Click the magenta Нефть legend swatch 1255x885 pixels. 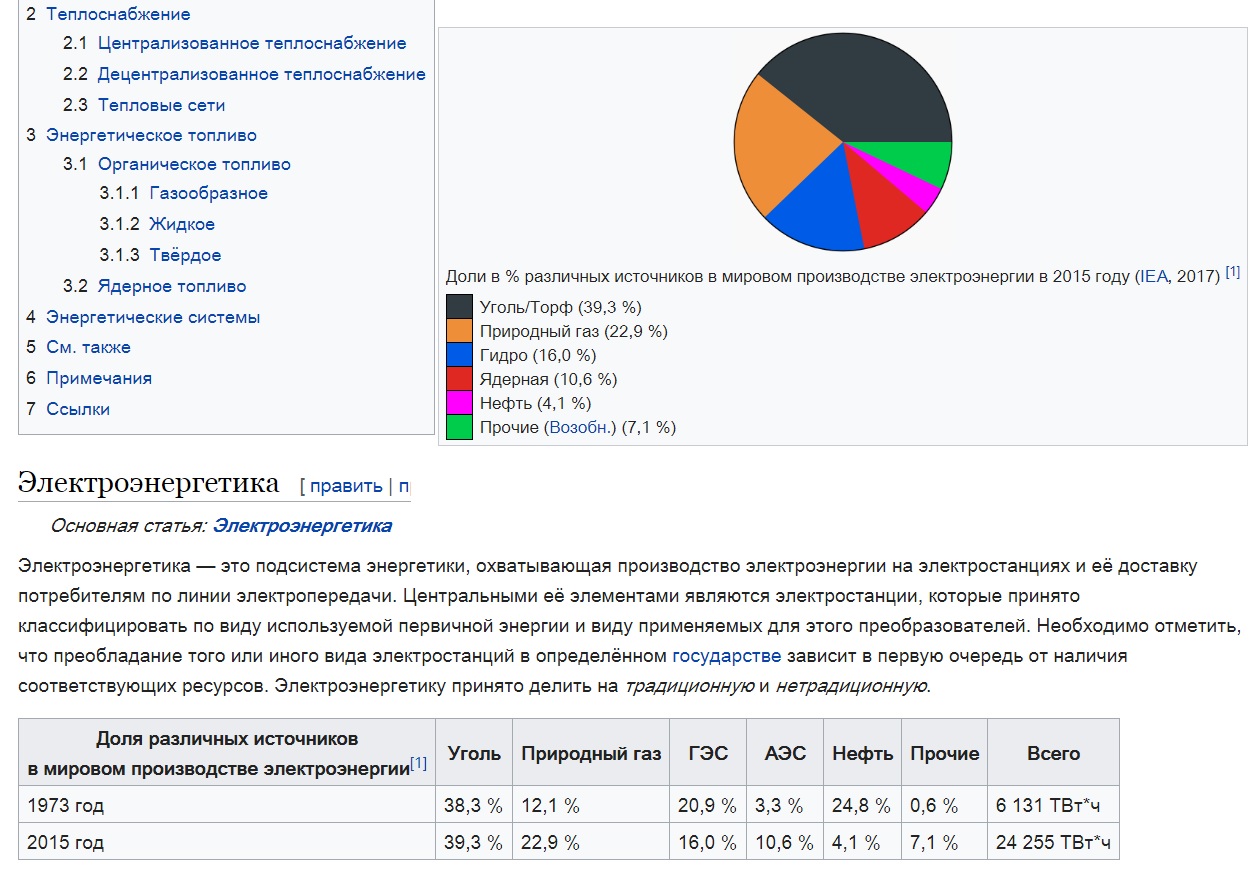[x=459, y=403]
